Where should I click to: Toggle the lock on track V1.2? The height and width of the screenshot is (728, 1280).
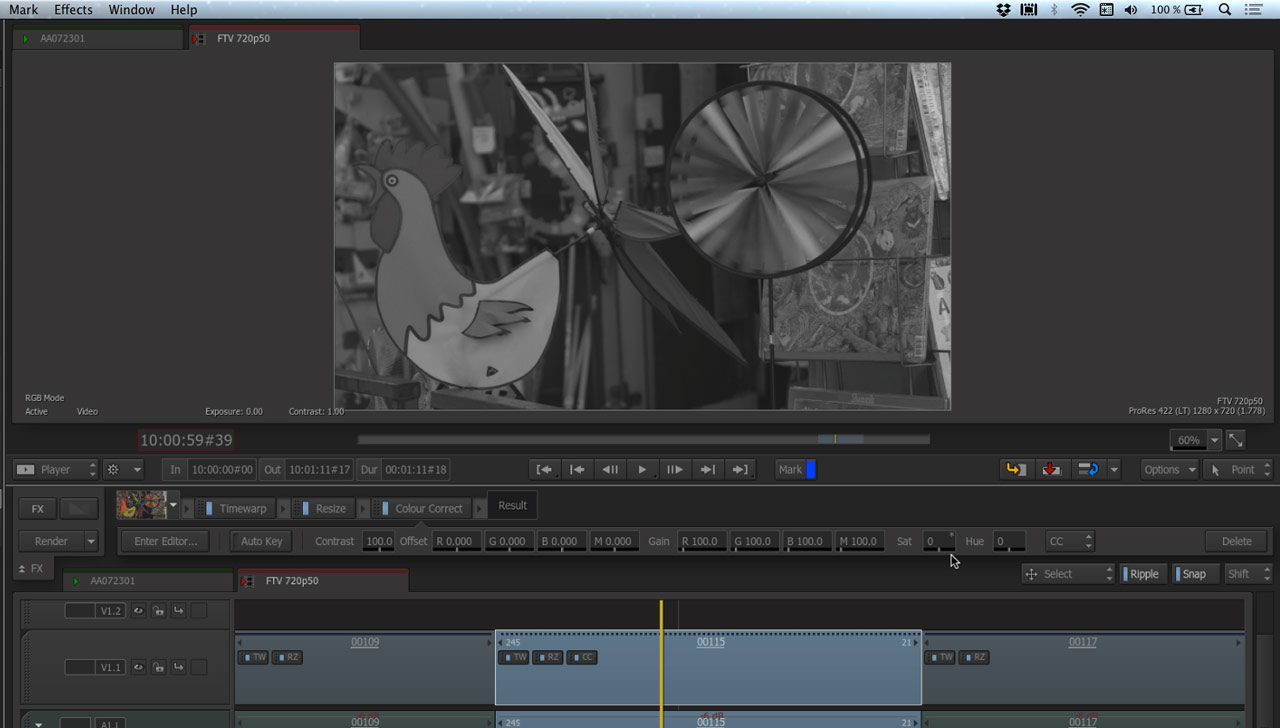click(159, 611)
